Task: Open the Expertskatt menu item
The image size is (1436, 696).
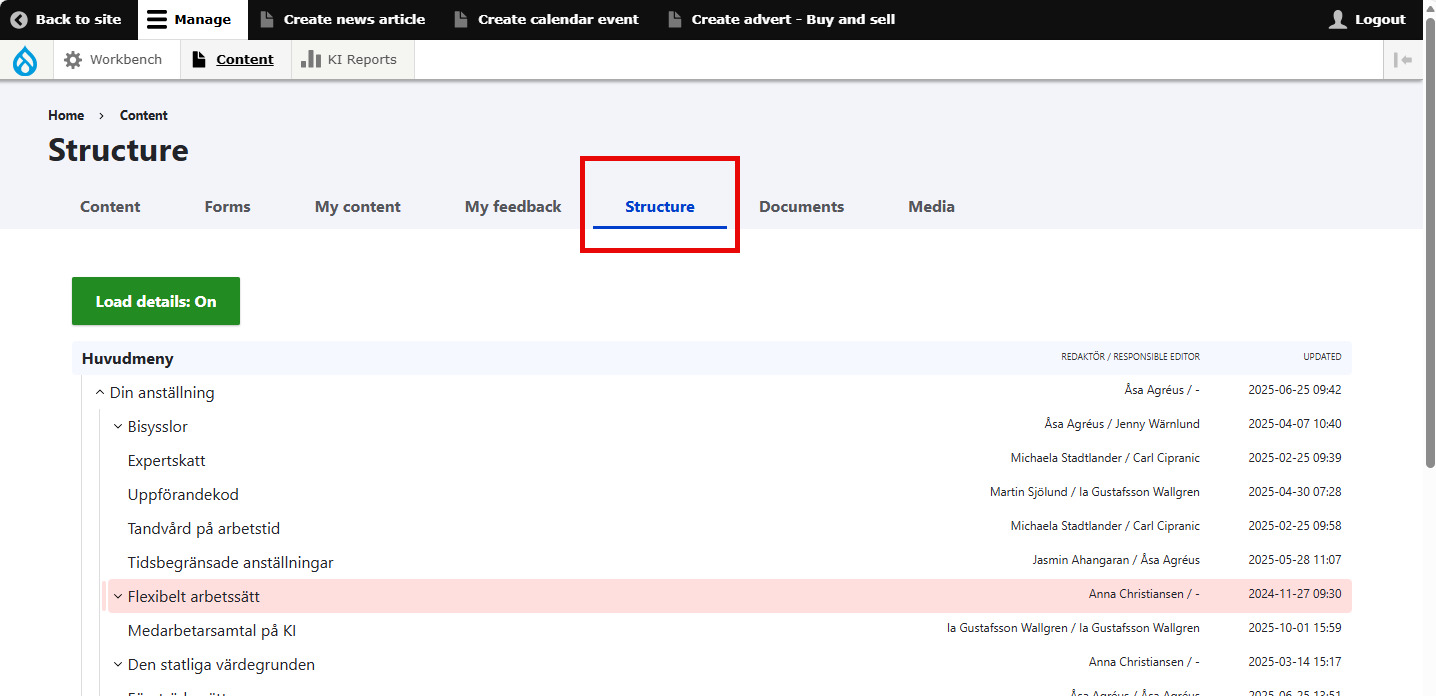Action: point(167,461)
